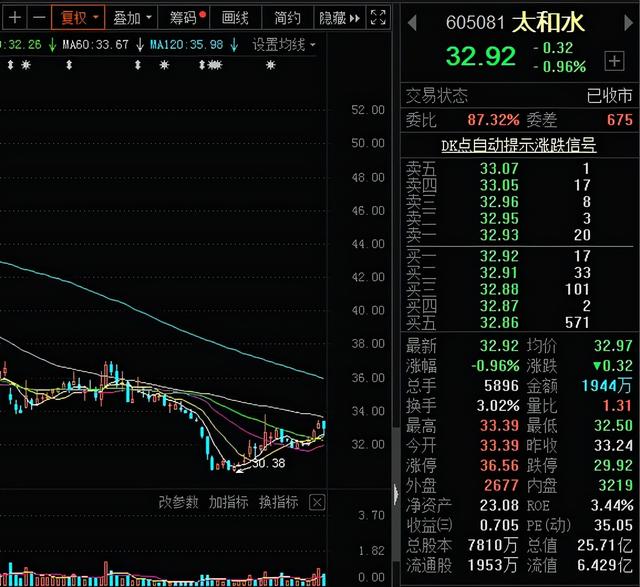Click the zoom out minus button

coord(39,18)
